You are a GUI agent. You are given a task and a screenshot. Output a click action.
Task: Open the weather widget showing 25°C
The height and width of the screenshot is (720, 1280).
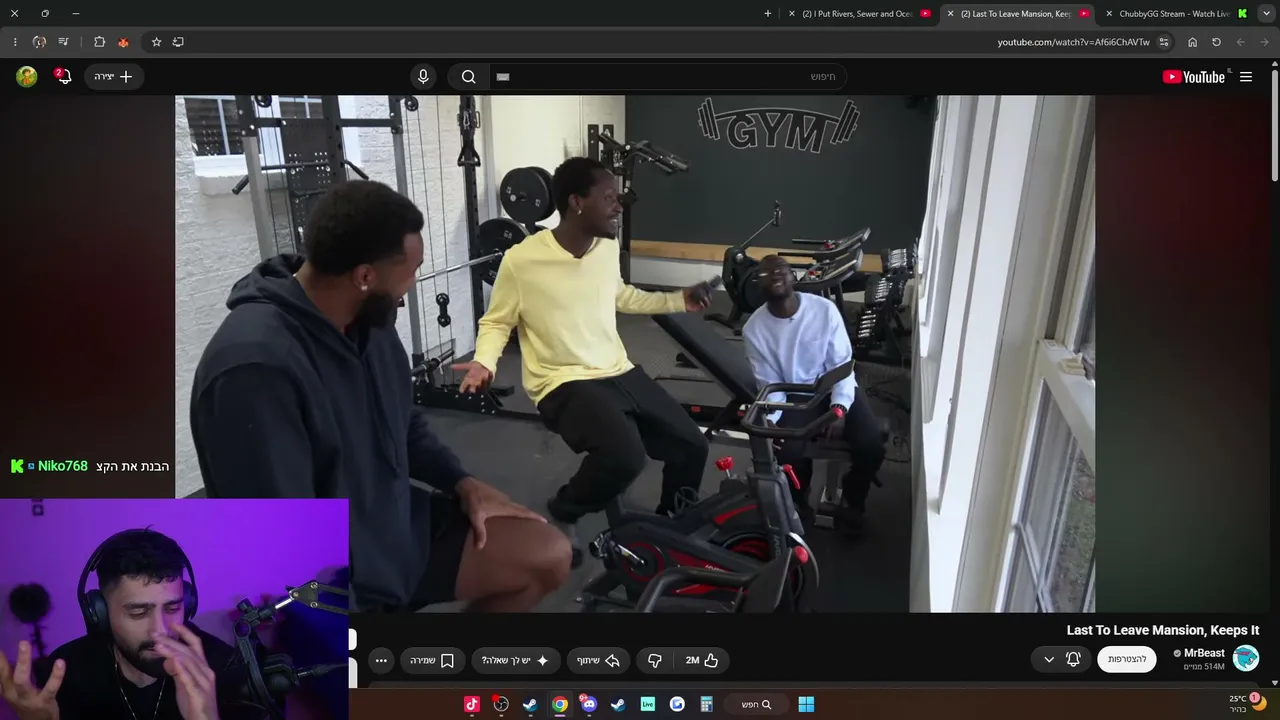1247,704
